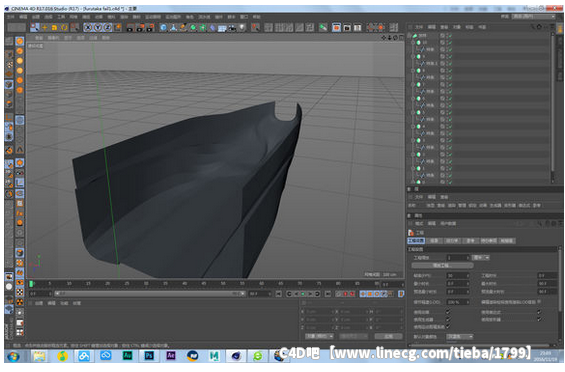Open layout selector dropdown at top right
The image size is (565, 372).
(534, 17)
